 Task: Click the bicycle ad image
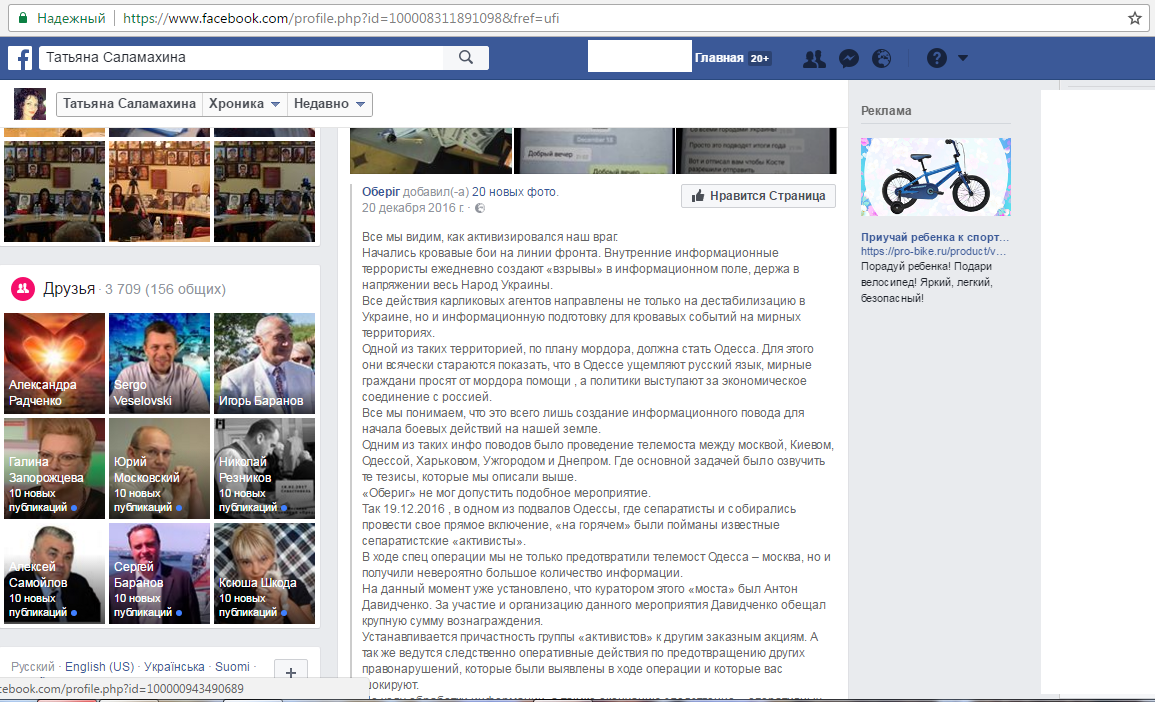point(935,177)
